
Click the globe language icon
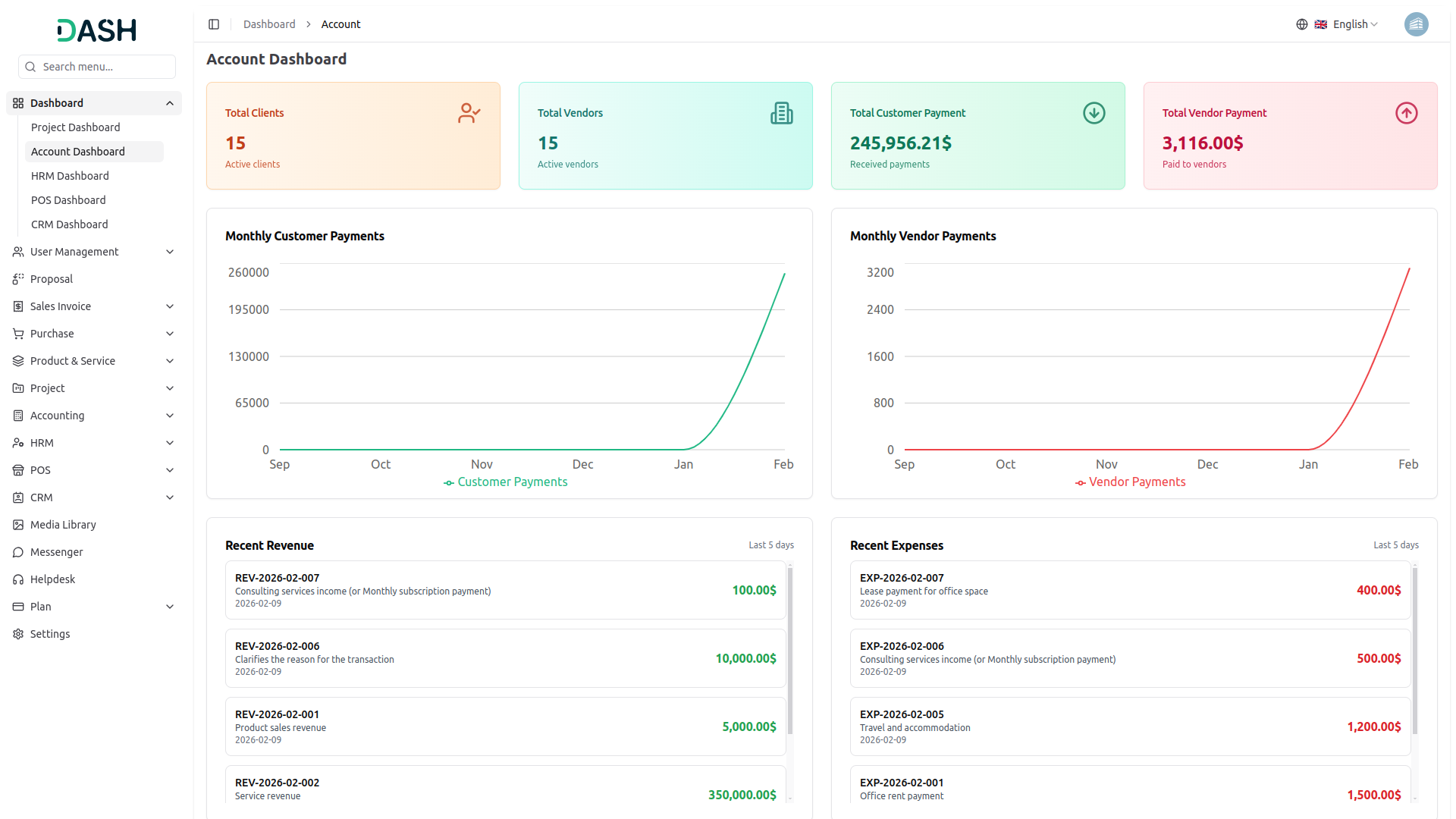[x=1301, y=24]
